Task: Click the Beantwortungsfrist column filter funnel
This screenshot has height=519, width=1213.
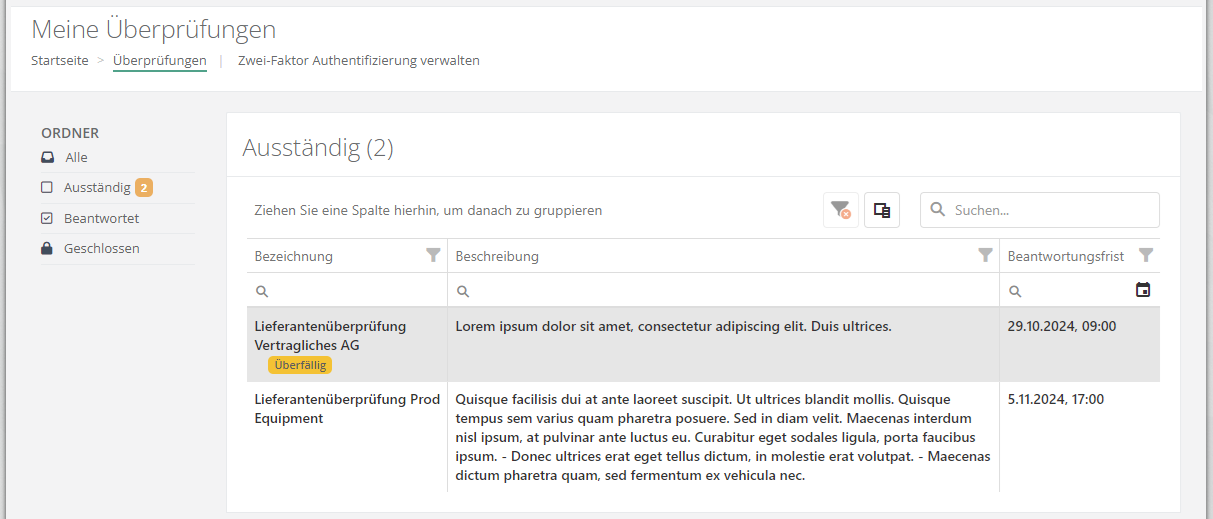Action: [x=1146, y=256]
